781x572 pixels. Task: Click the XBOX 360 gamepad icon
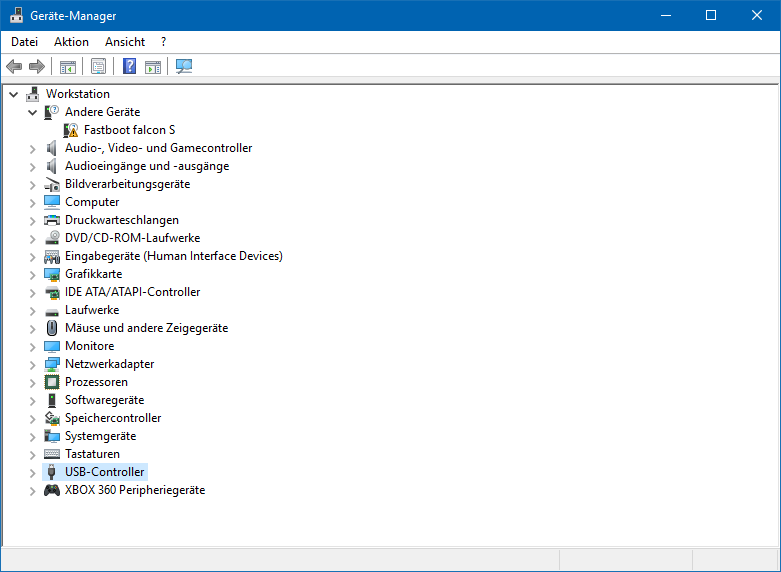click(x=52, y=490)
